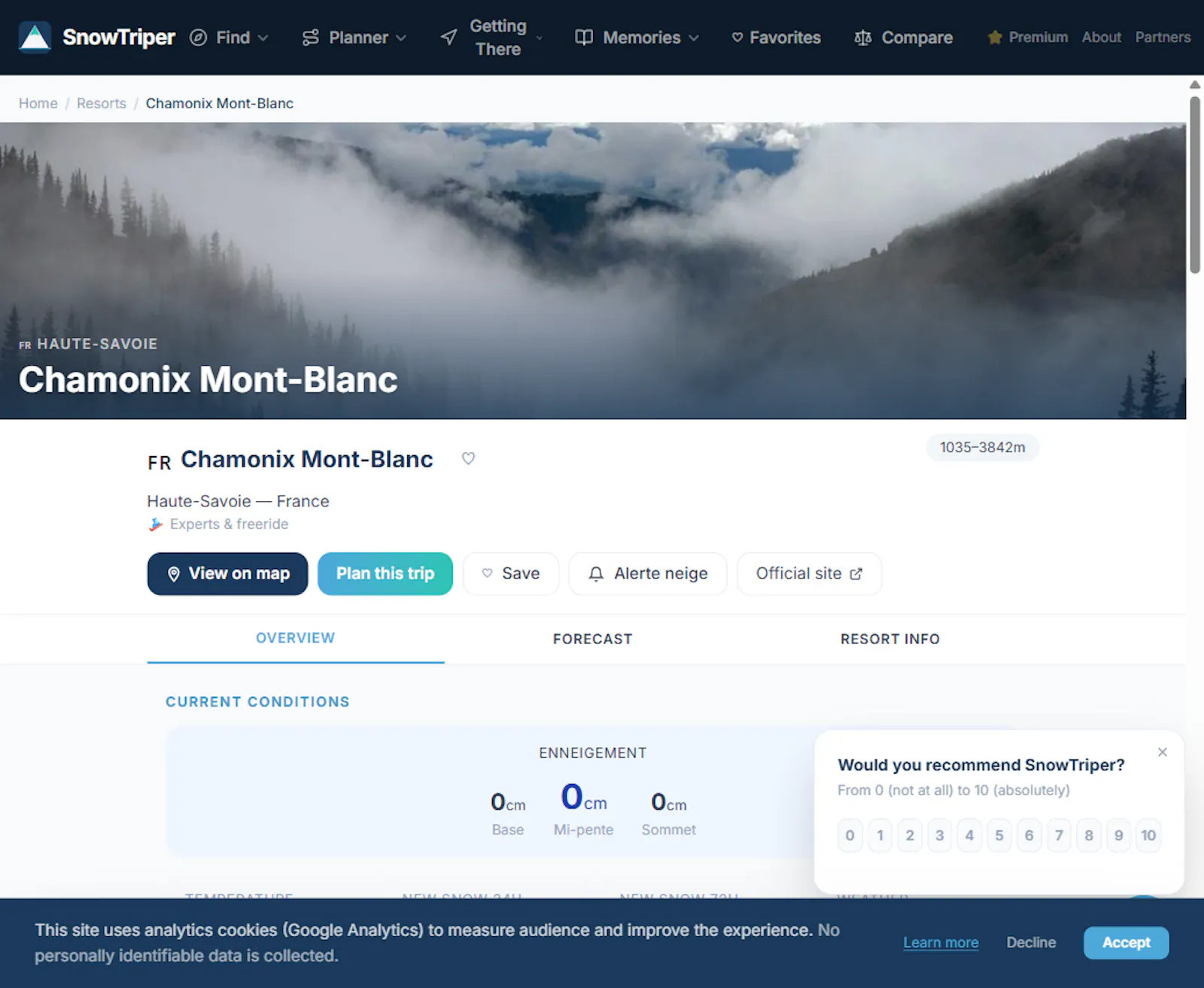This screenshot has height=988, width=1204.
Task: Click the Chamonix hero banner image
Action: click(593, 271)
